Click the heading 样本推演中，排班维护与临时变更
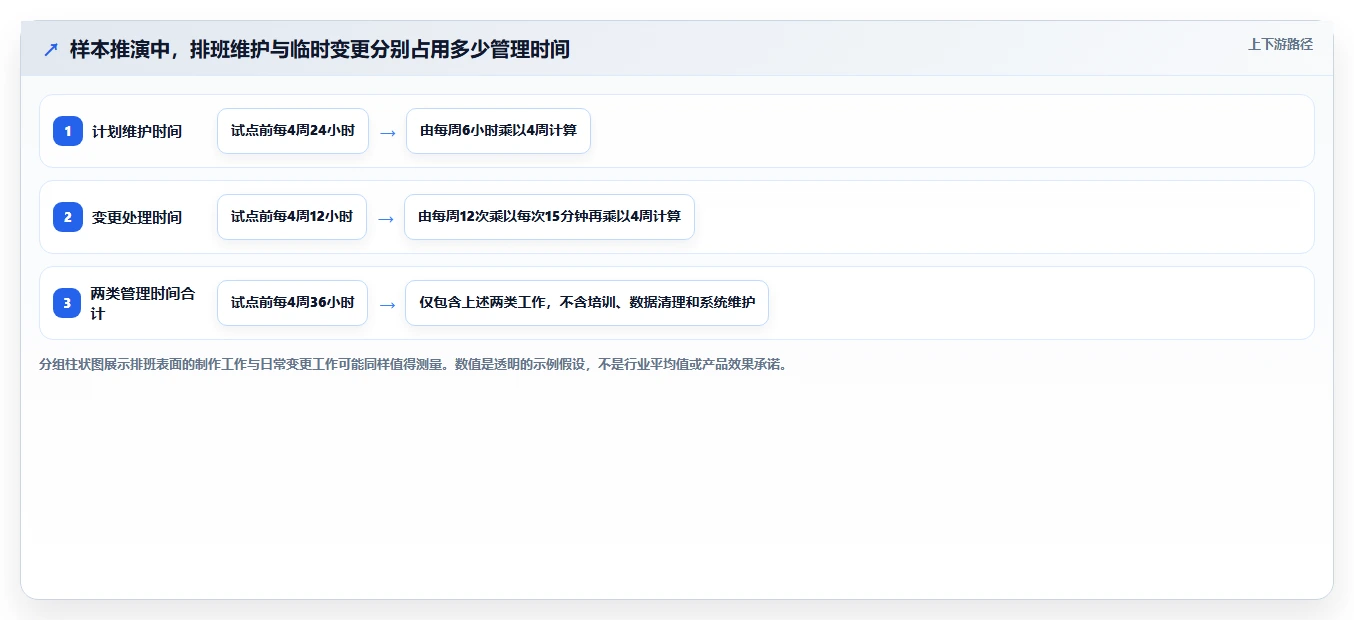Screen dimensions: 1354x620 (320, 49)
